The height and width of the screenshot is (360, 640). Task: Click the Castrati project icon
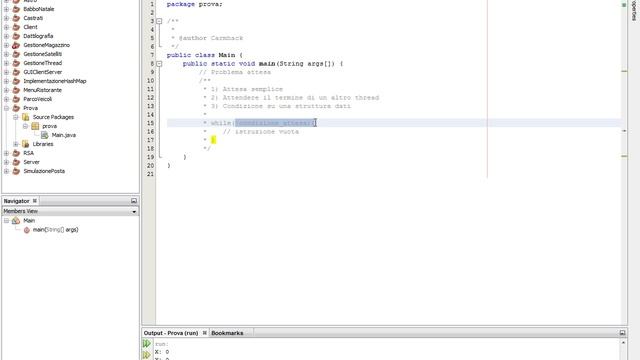[x=16, y=18]
